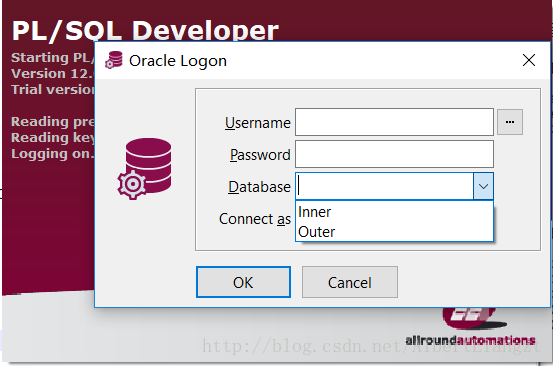The image size is (553, 366).
Task: Expand the Database dropdown arrow
Action: coord(483,186)
